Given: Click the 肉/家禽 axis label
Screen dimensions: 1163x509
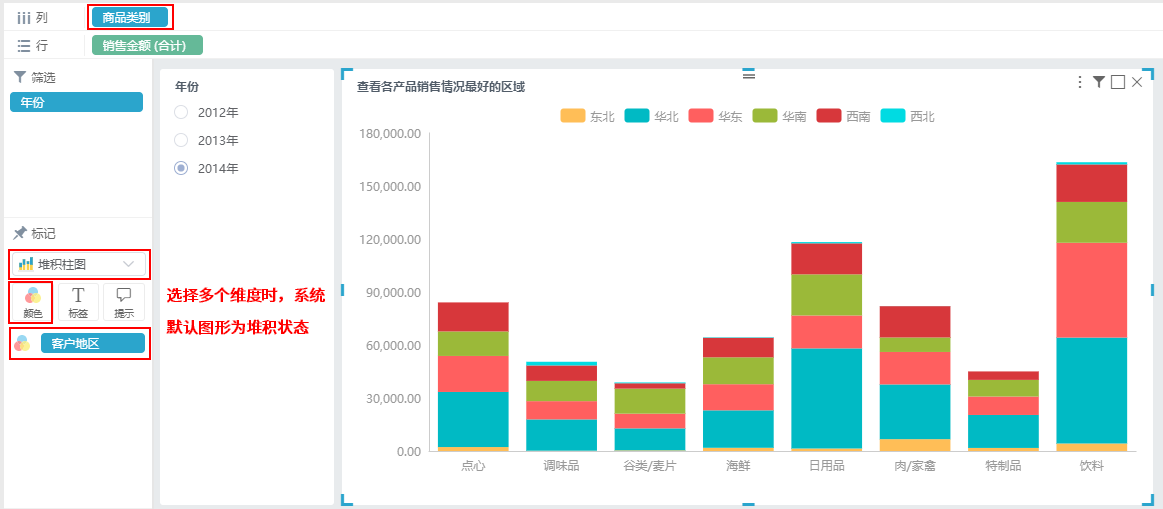Looking at the screenshot, I should (915, 465).
